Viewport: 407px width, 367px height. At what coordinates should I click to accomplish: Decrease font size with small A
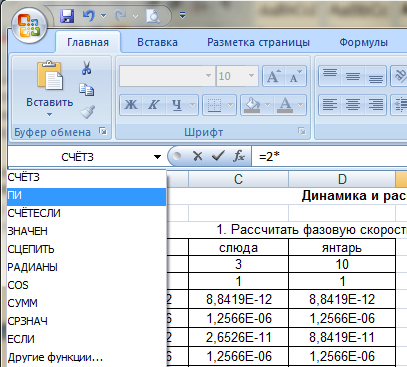pyautogui.click(x=295, y=76)
